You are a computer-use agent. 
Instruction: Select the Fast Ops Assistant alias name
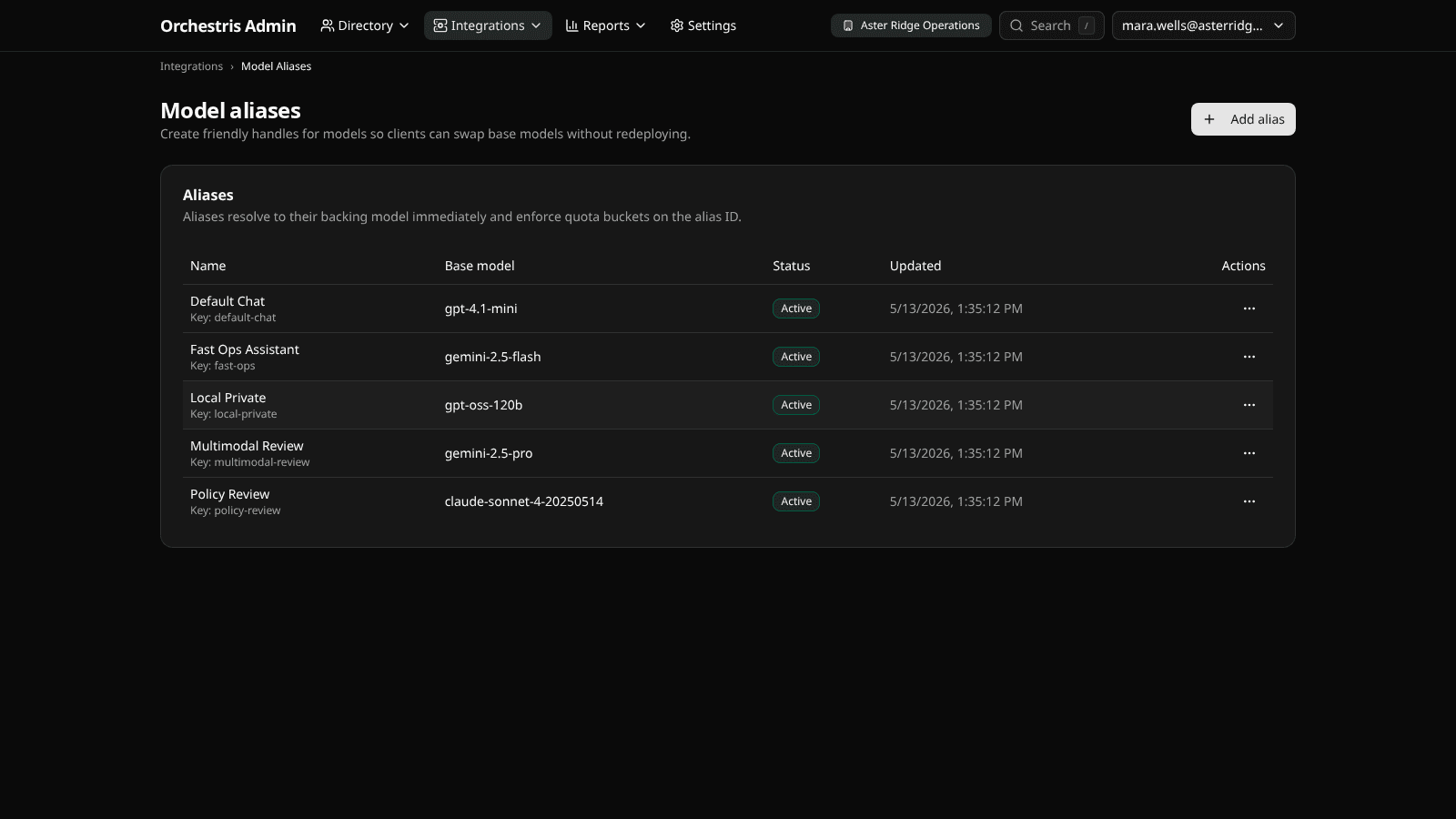tap(245, 349)
